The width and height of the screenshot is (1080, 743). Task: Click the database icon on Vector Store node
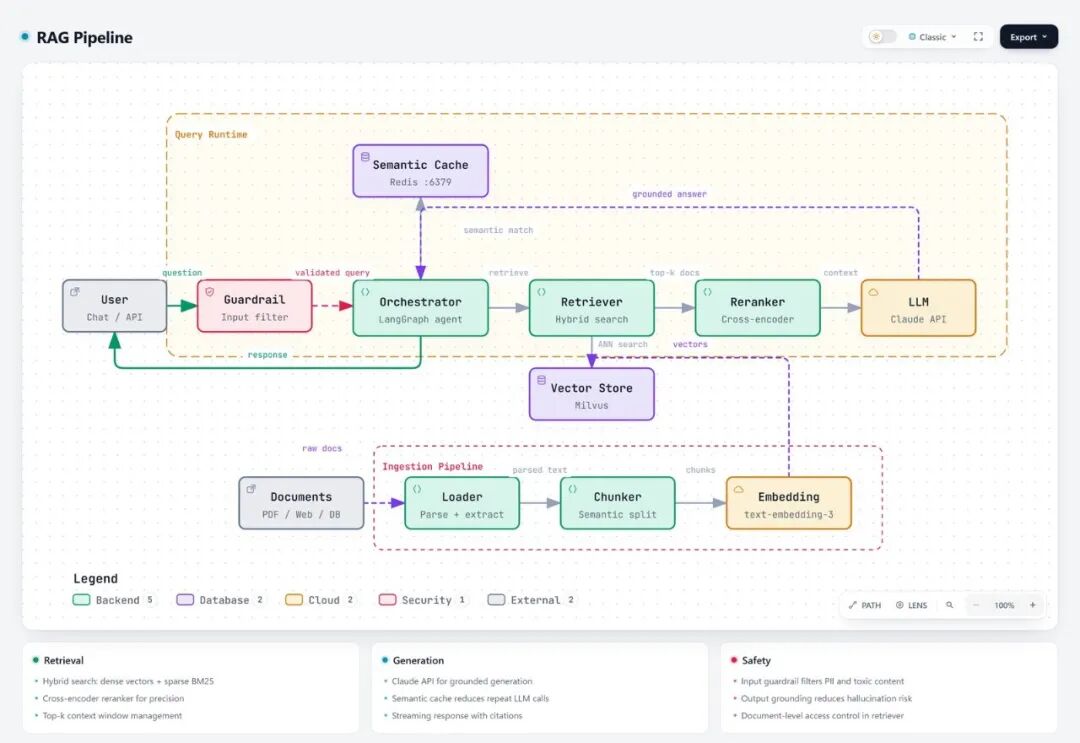[x=541, y=380]
